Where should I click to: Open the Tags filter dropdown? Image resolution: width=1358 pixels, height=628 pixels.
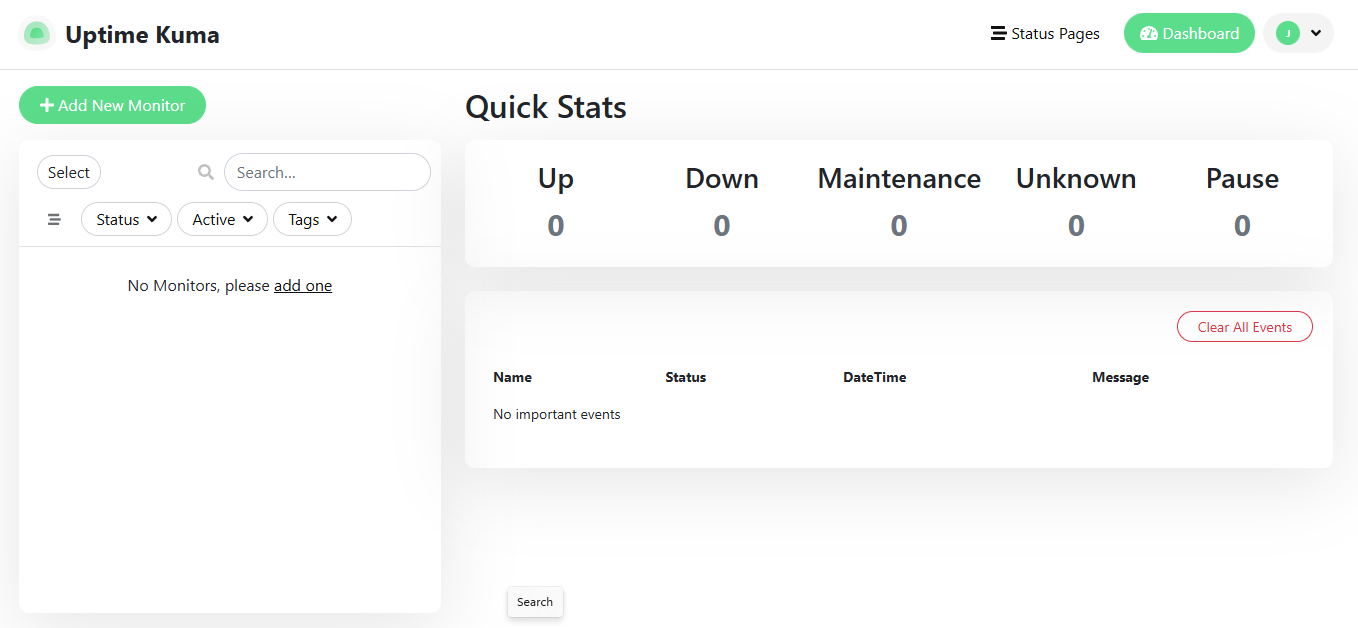(312, 219)
